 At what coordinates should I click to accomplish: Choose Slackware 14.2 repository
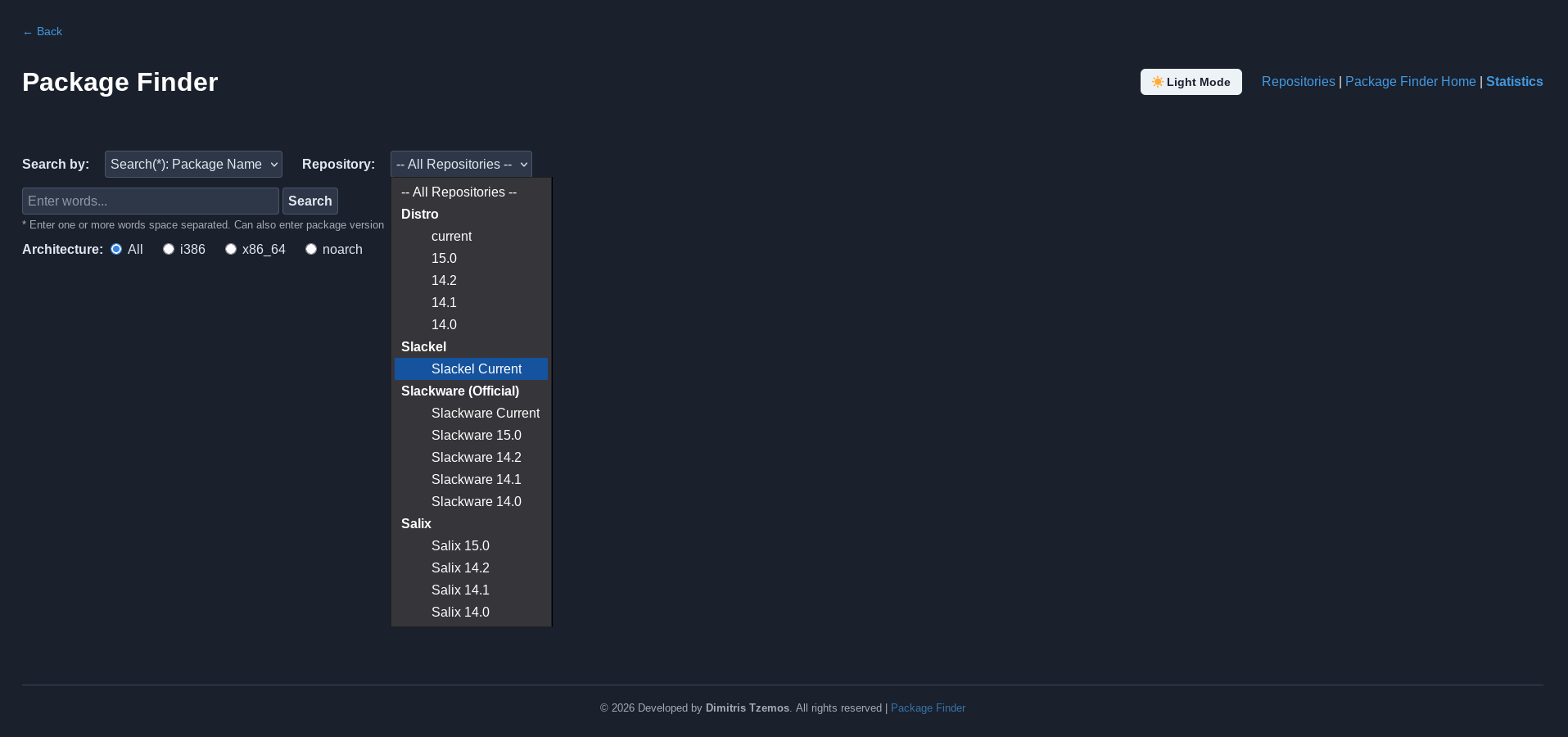pyautogui.click(x=471, y=458)
